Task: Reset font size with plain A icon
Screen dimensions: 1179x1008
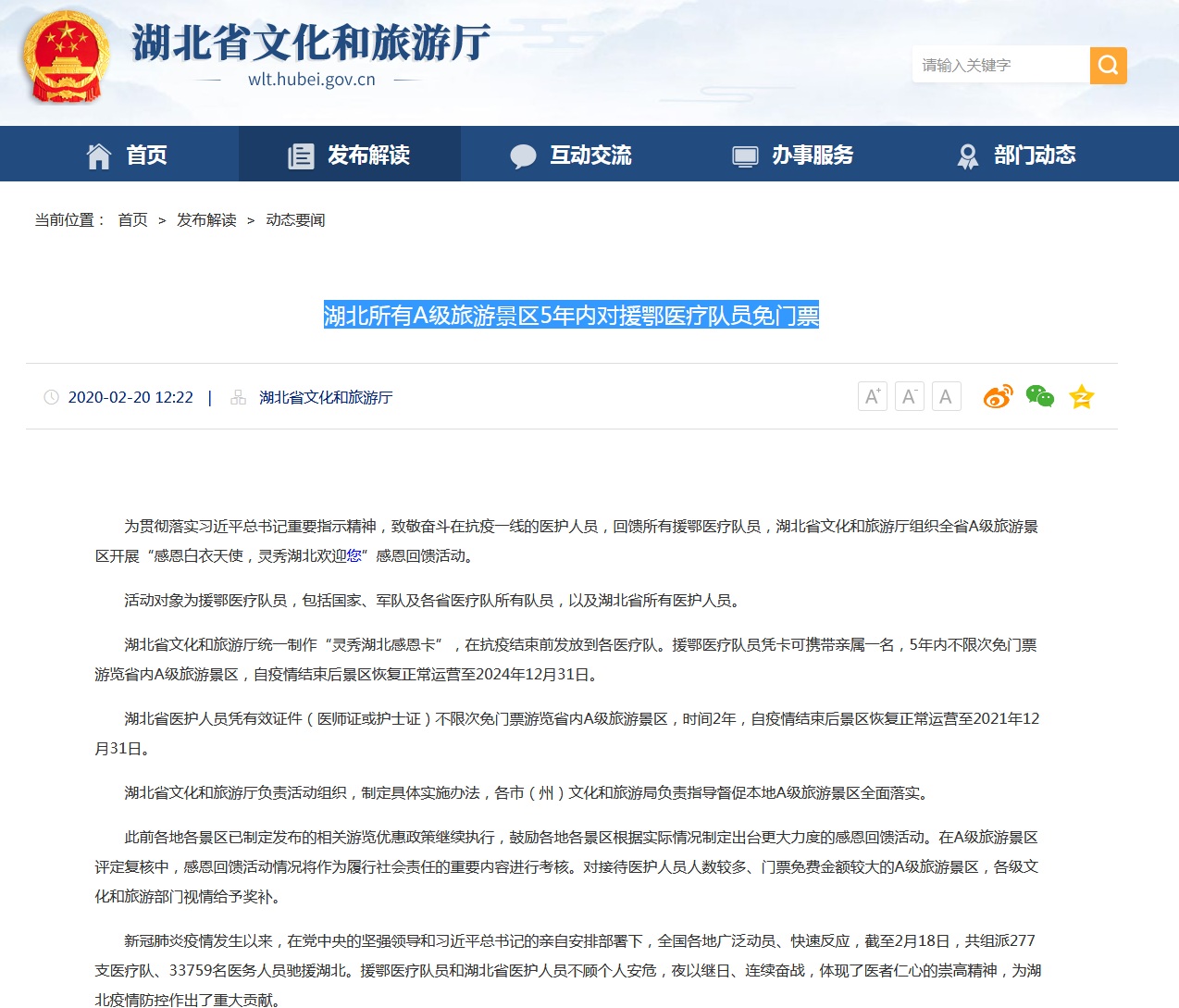Action: pyautogui.click(x=946, y=397)
